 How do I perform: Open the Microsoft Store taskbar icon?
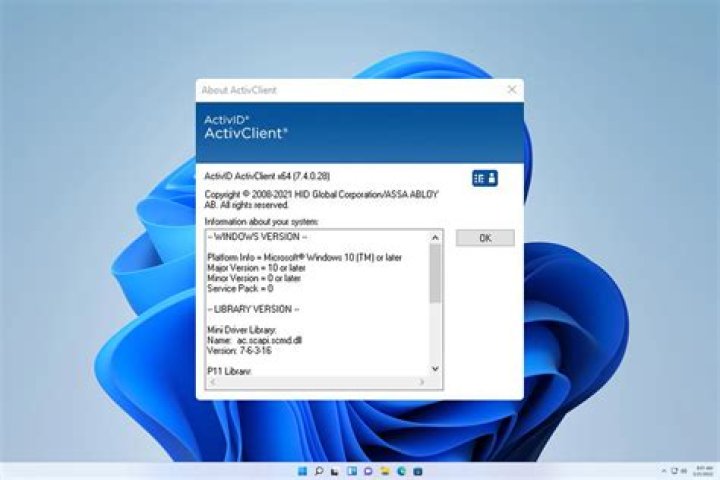point(418,471)
